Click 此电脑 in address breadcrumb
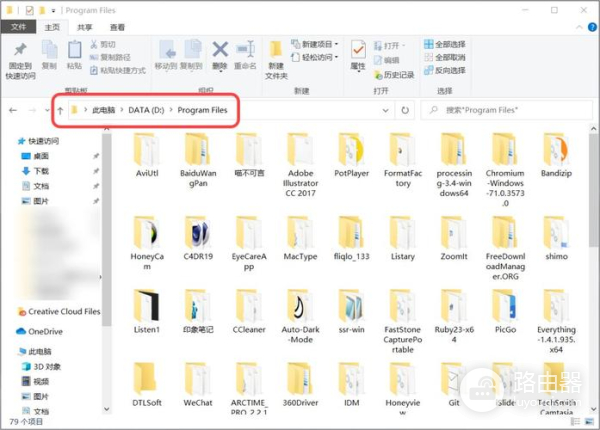The image size is (600, 430). coord(104,110)
